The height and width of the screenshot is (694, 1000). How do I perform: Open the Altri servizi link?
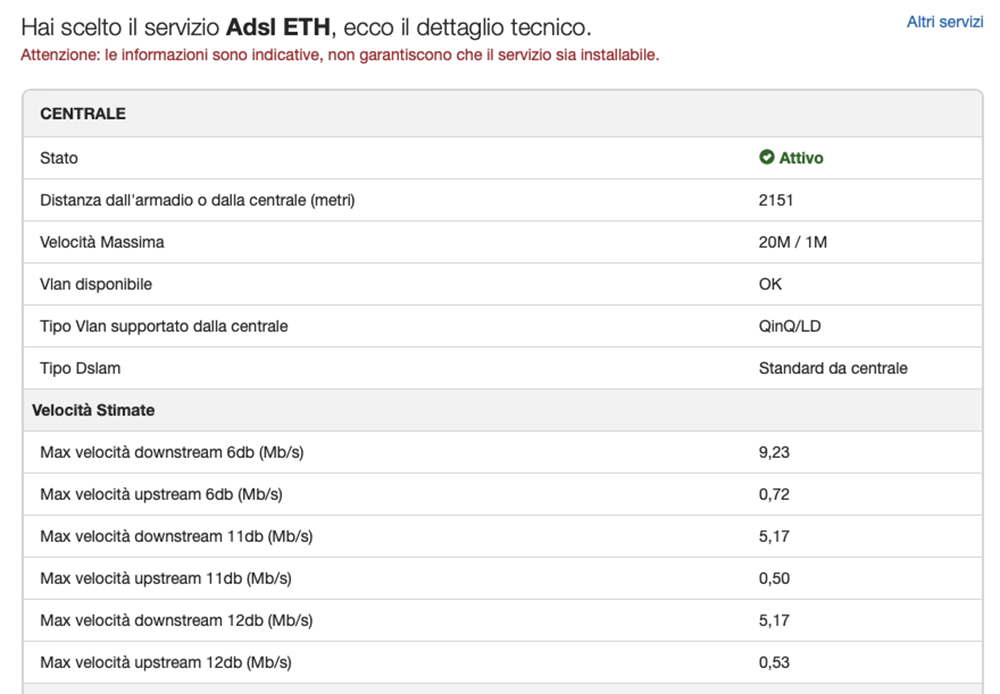pyautogui.click(x=945, y=22)
